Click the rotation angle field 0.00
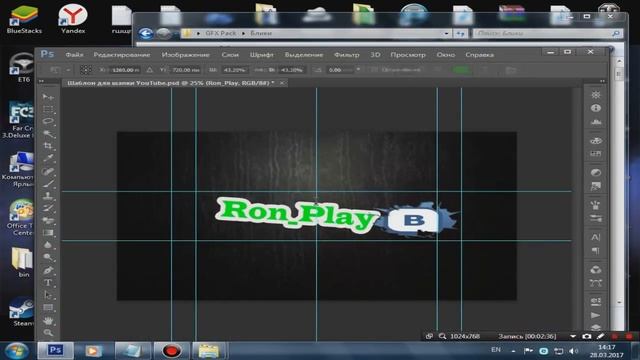The image size is (640, 360). (x=341, y=70)
